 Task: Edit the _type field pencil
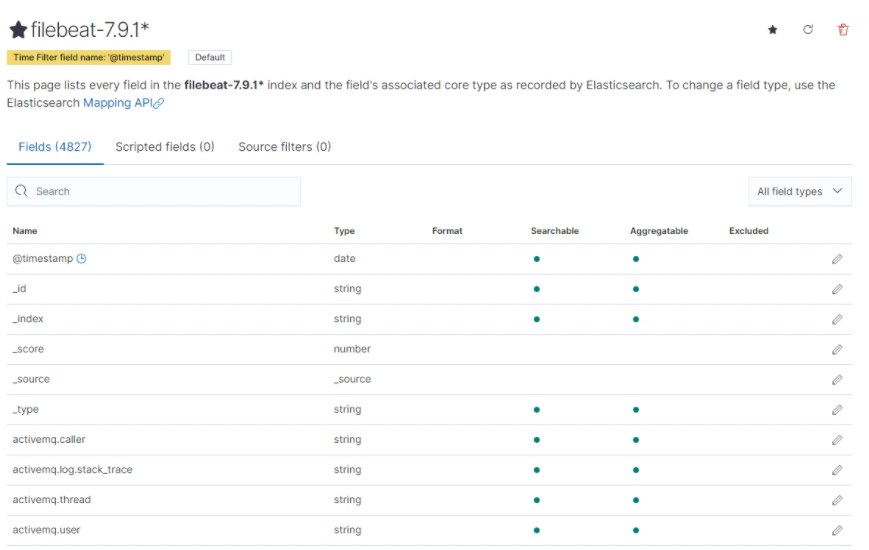(837, 410)
